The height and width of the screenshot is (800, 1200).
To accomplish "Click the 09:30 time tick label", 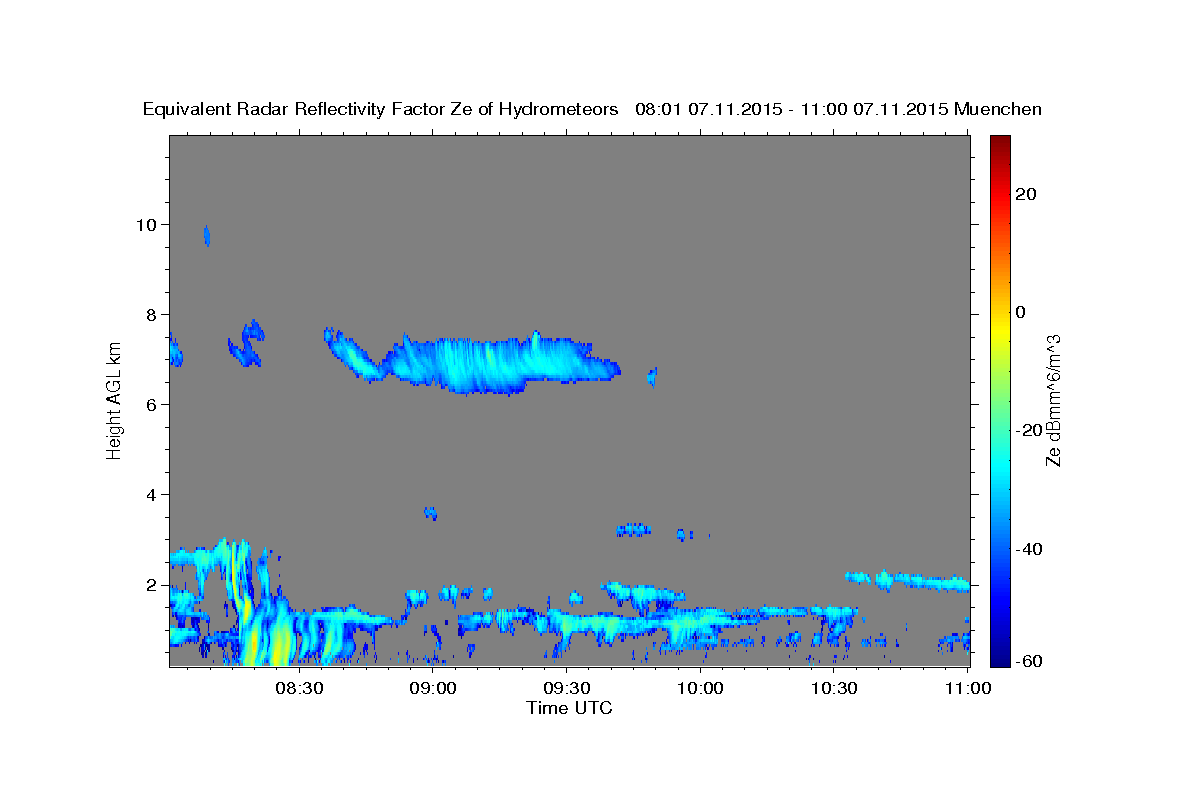I will coord(567,688).
